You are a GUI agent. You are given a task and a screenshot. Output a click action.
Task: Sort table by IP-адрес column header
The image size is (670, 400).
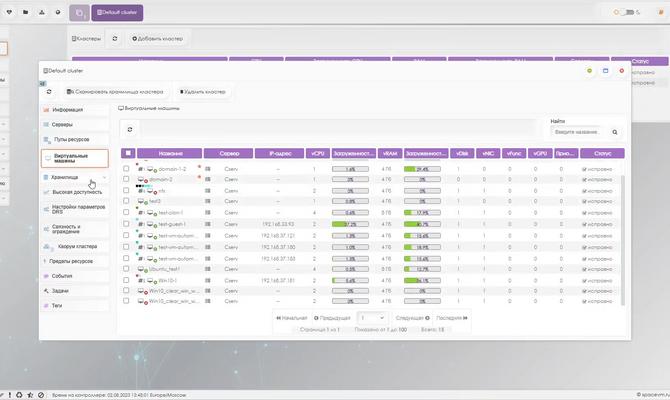point(279,153)
